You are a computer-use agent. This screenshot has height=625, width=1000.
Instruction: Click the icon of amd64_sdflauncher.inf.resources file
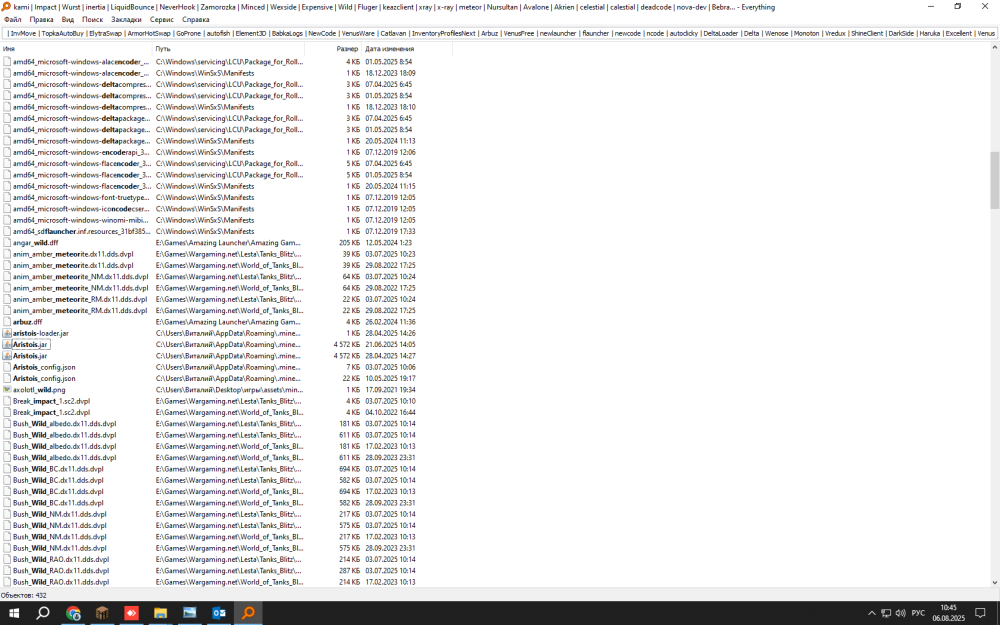click(7, 232)
